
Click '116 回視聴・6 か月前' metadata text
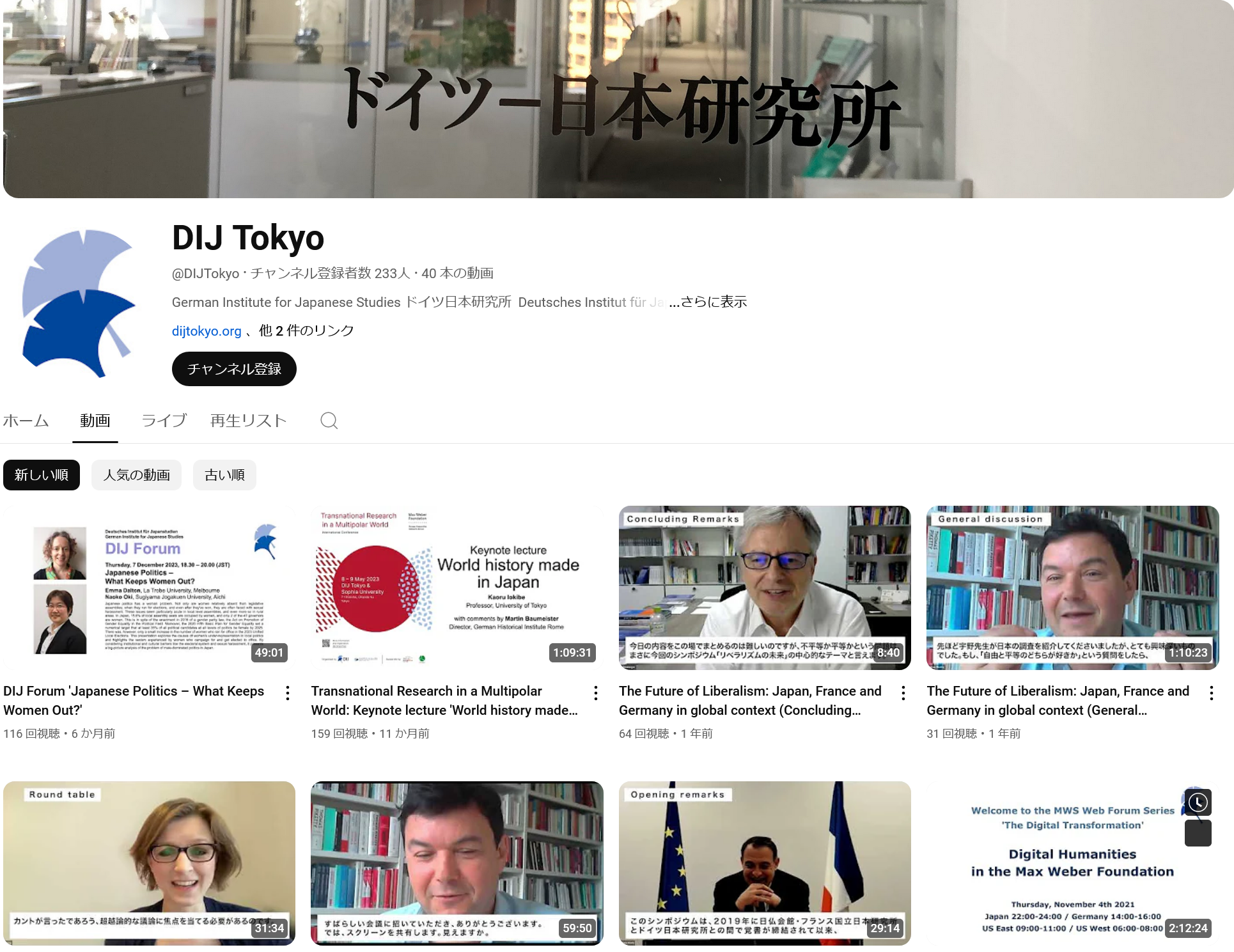coord(59,733)
